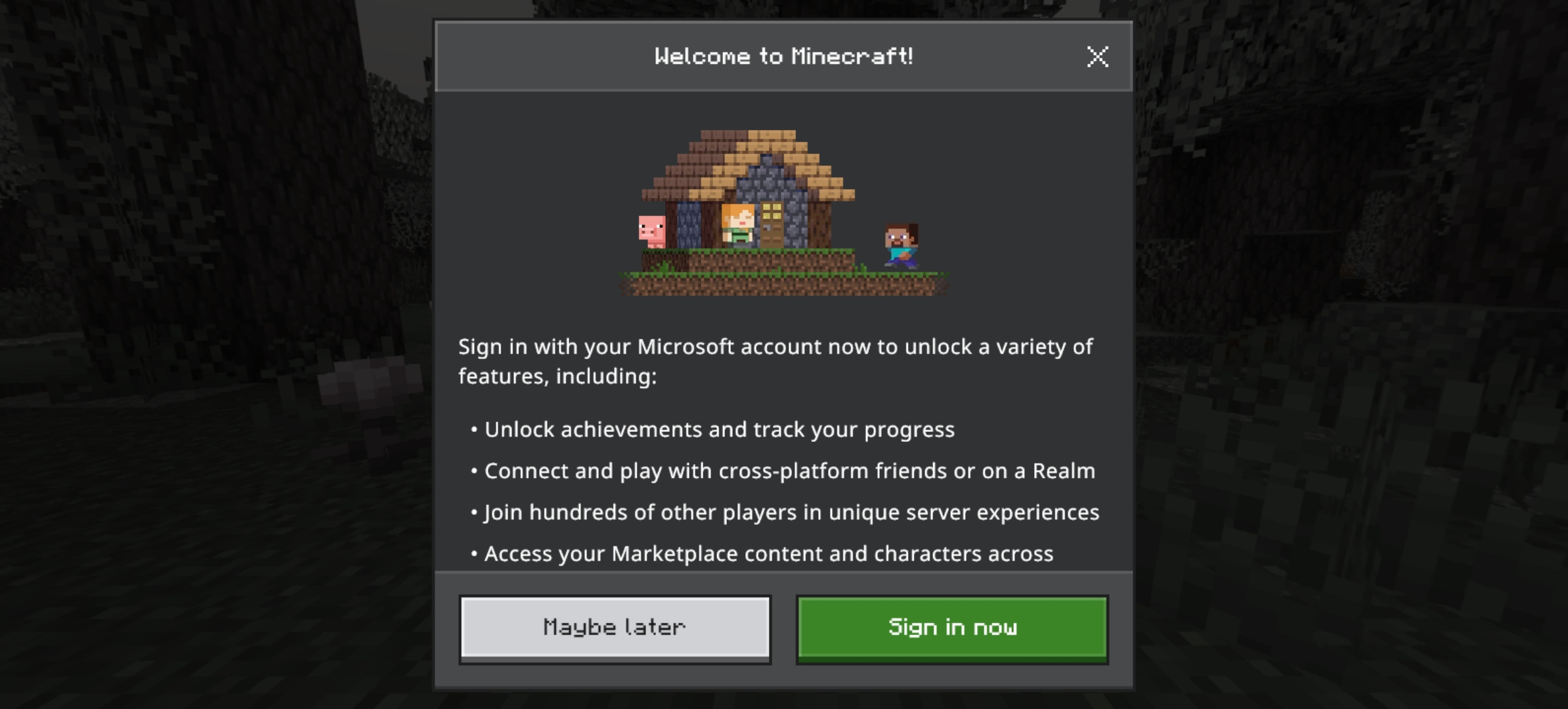Click the Join hundreds of other players line
This screenshot has width=1568, height=709.
tap(785, 512)
